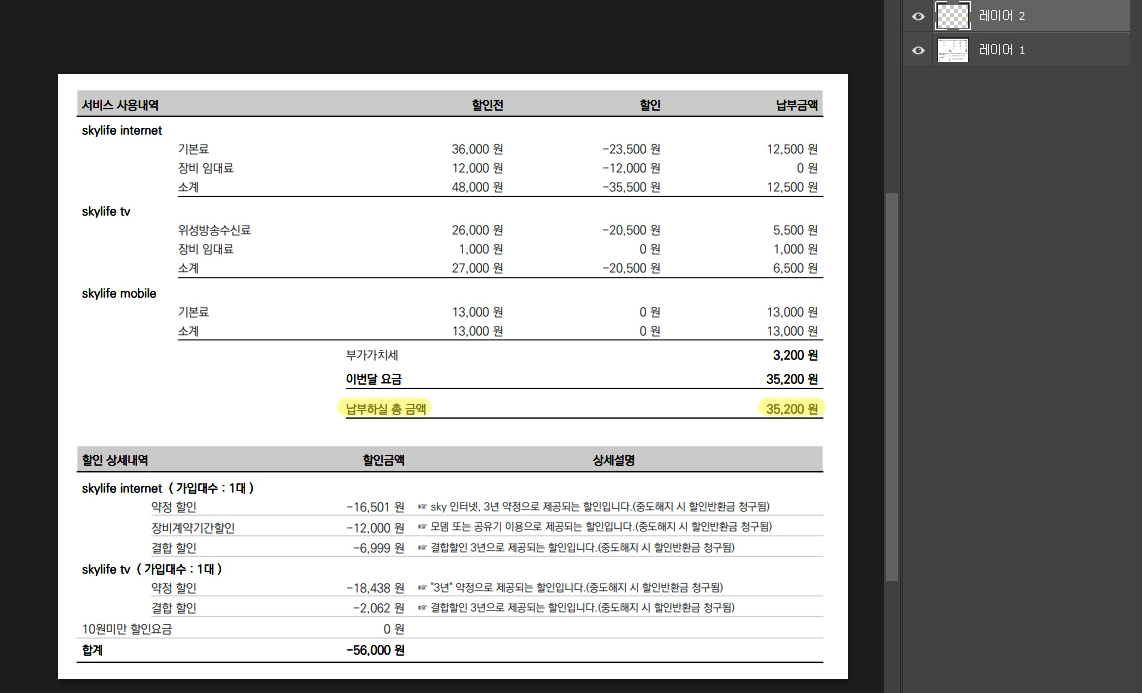
Task: Click the skylife mobile section title
Action: pos(119,293)
